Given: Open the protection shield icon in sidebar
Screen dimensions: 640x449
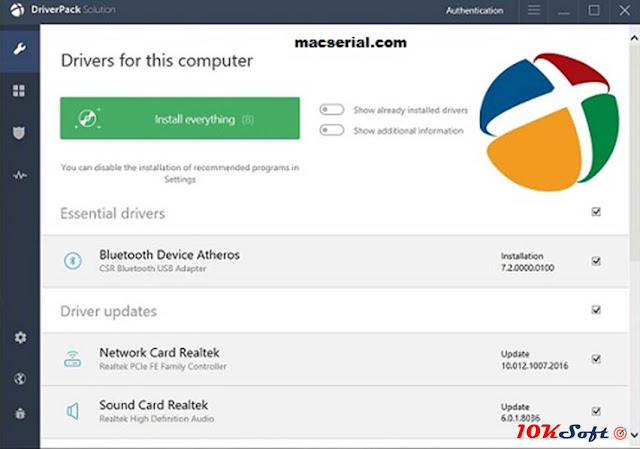Looking at the screenshot, I should (x=19, y=132).
